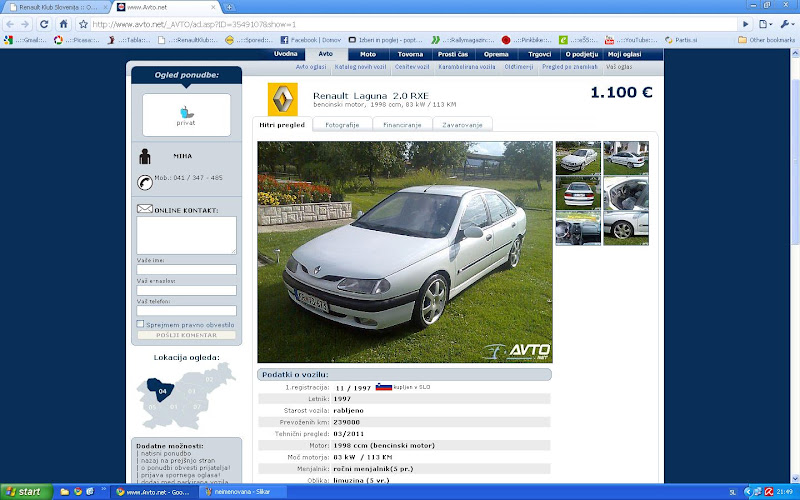The image size is (800, 500).
Task: Open the wheel close-up thumbnail
Action: click(626, 229)
